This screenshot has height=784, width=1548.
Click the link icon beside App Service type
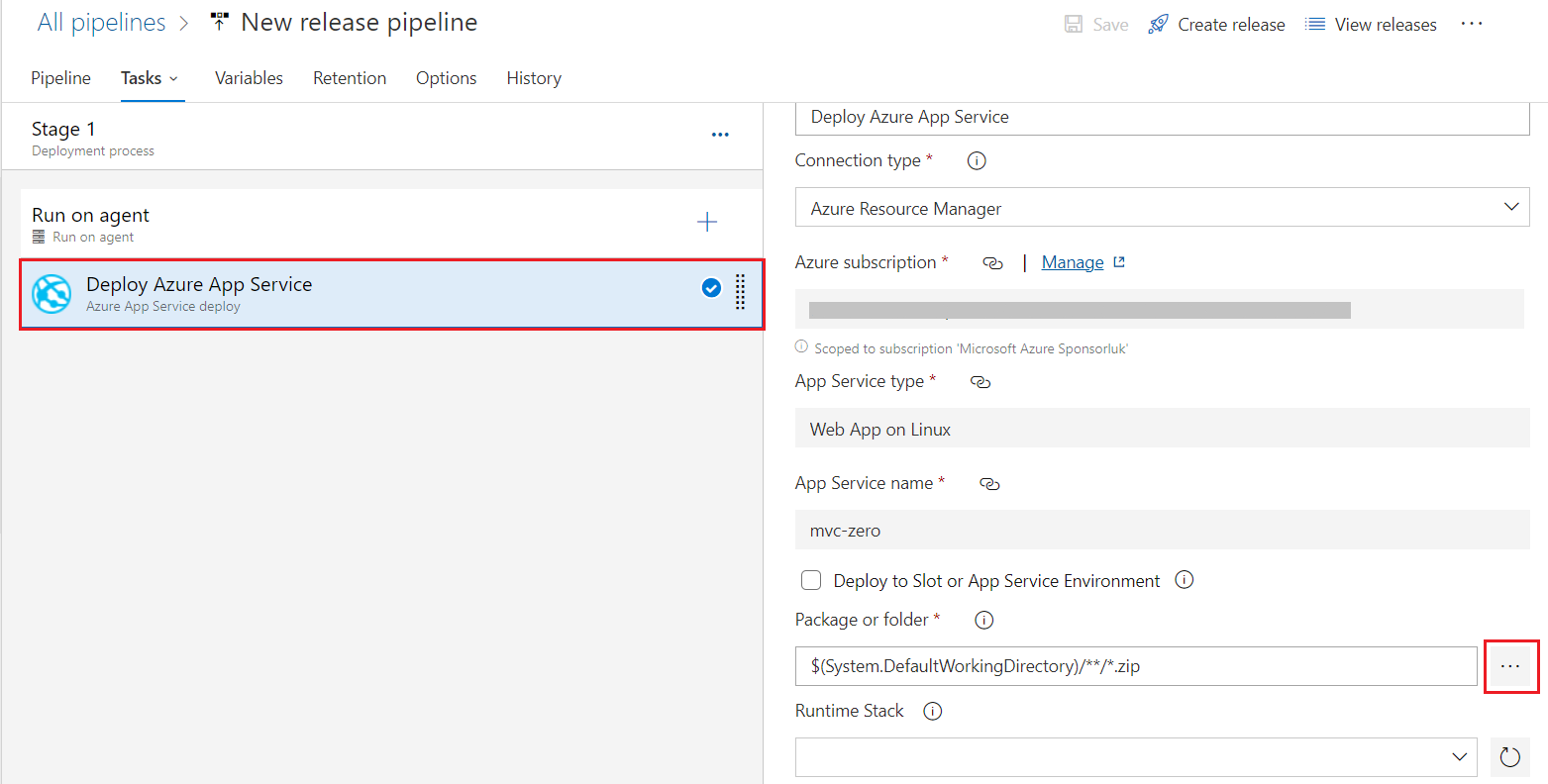pos(980,382)
